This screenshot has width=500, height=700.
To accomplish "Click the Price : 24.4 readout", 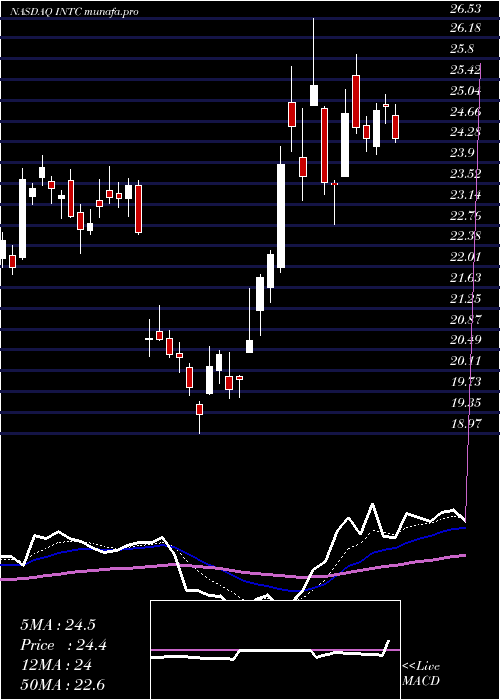I will pyautogui.click(x=63, y=645).
